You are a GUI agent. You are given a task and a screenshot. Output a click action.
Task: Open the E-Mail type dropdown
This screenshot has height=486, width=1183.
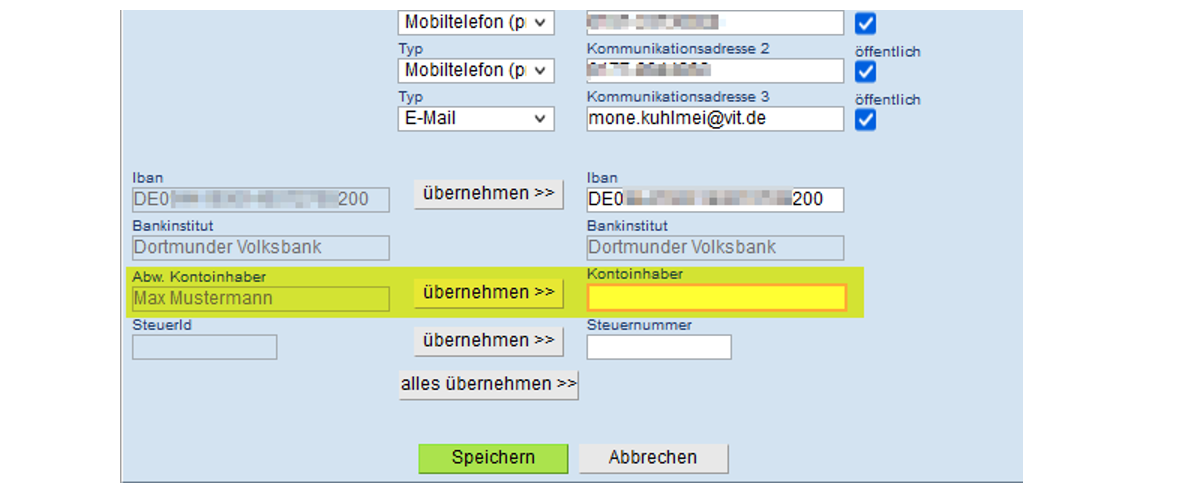pyautogui.click(x=476, y=119)
